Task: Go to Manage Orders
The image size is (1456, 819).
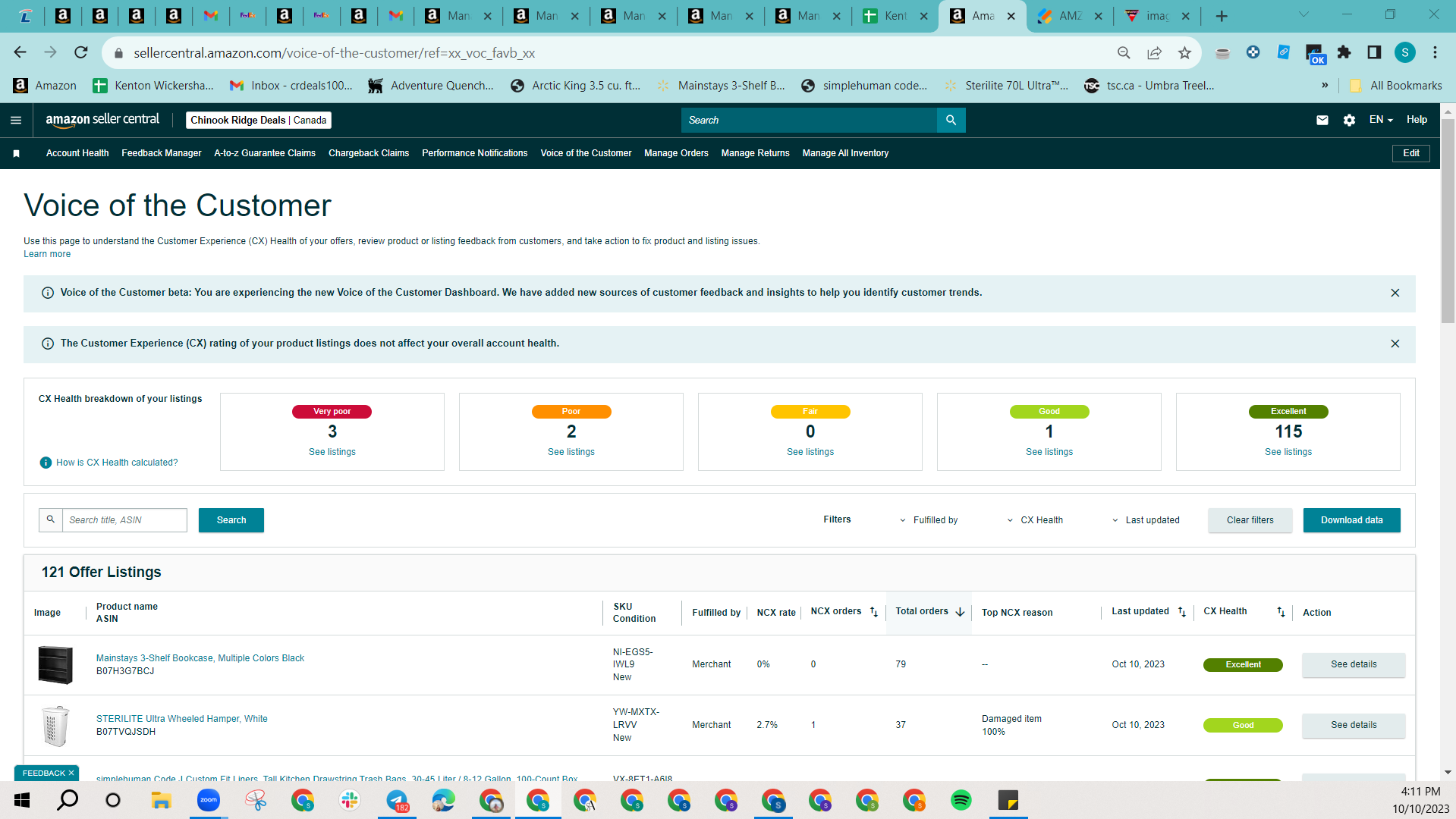Action: pos(676,153)
